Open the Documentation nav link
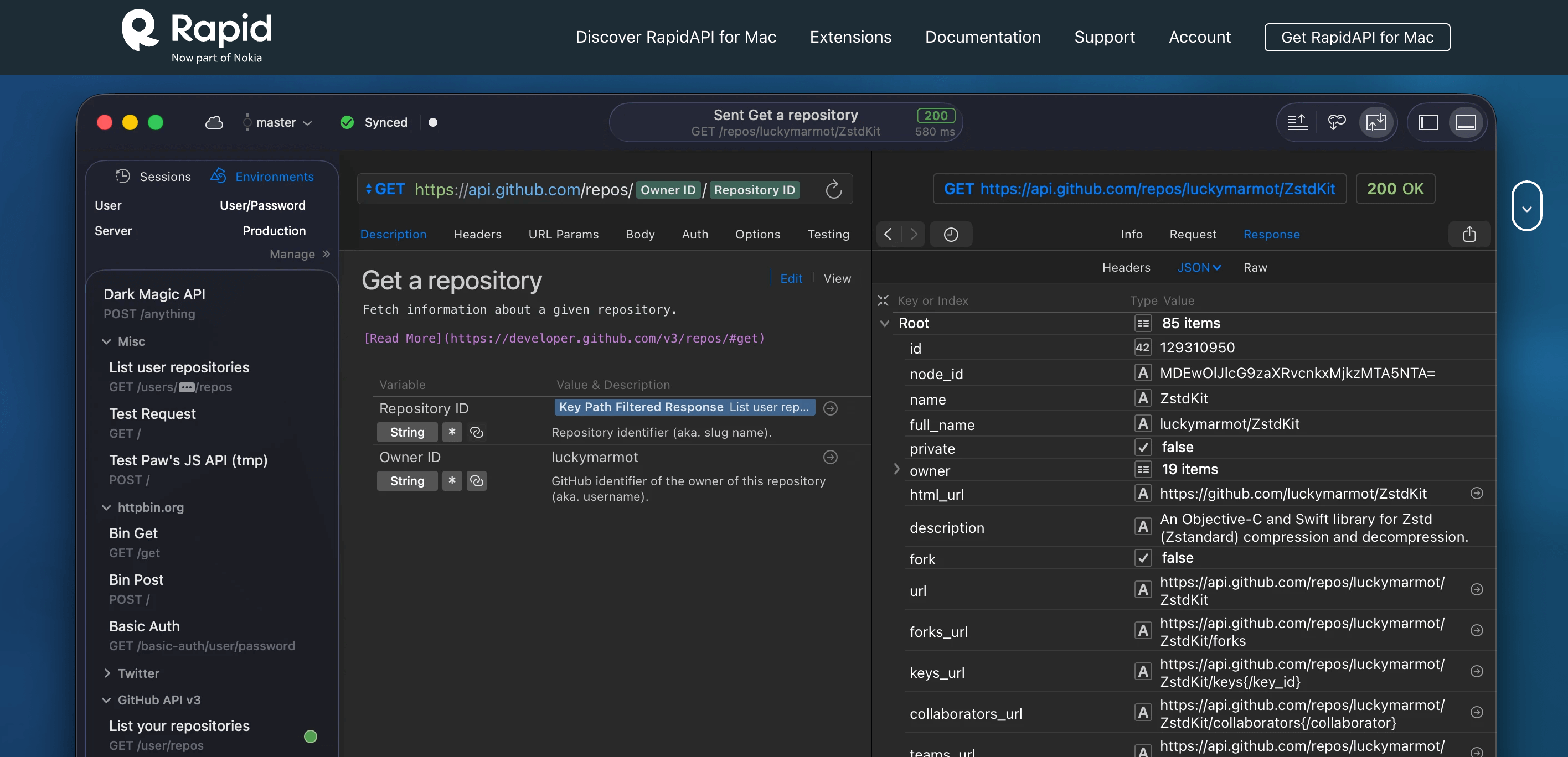This screenshot has height=757, width=1568. (982, 37)
